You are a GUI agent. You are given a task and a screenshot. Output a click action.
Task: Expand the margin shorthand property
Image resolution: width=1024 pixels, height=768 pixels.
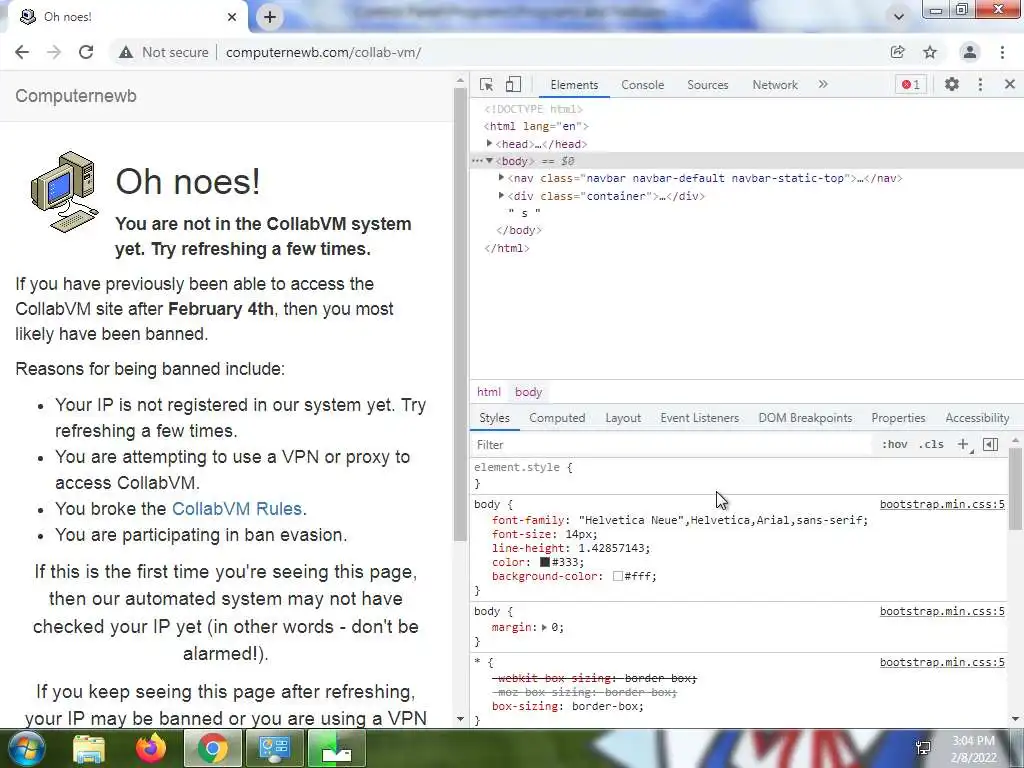[x=544, y=627]
